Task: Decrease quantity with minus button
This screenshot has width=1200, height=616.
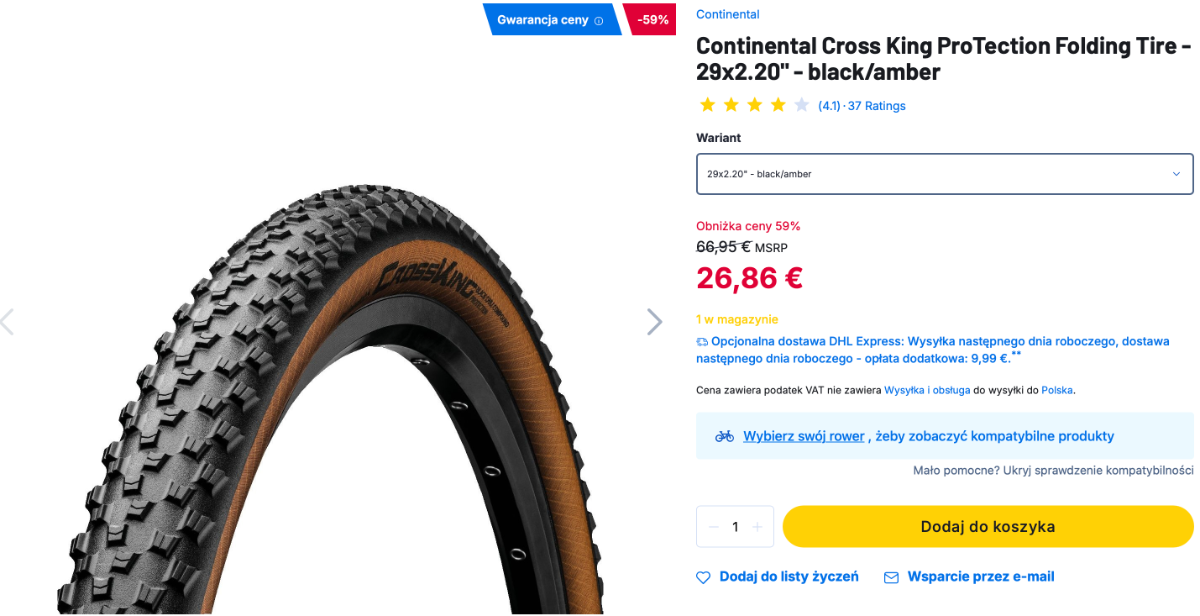Action: point(713,527)
